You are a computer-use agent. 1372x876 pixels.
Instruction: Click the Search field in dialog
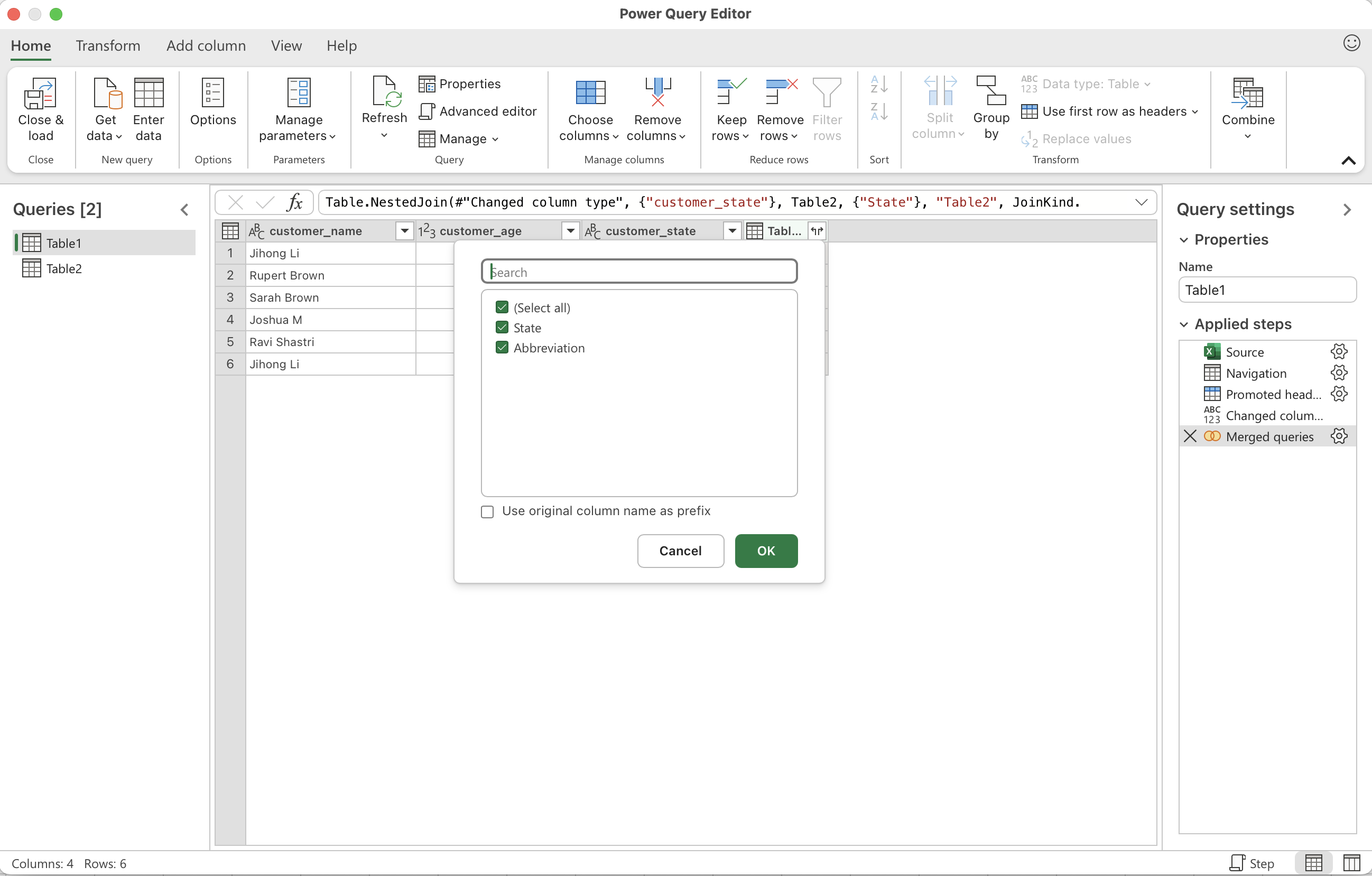(x=638, y=272)
